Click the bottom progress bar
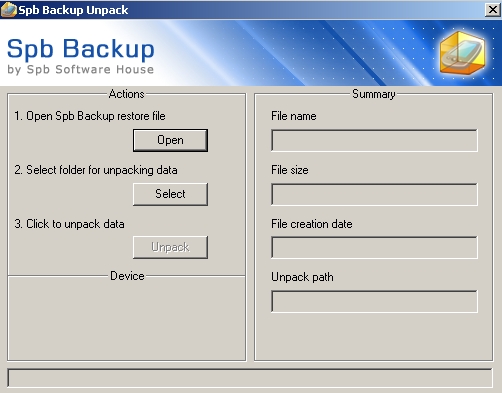Viewport: 502px width, 393px height. tap(250, 378)
